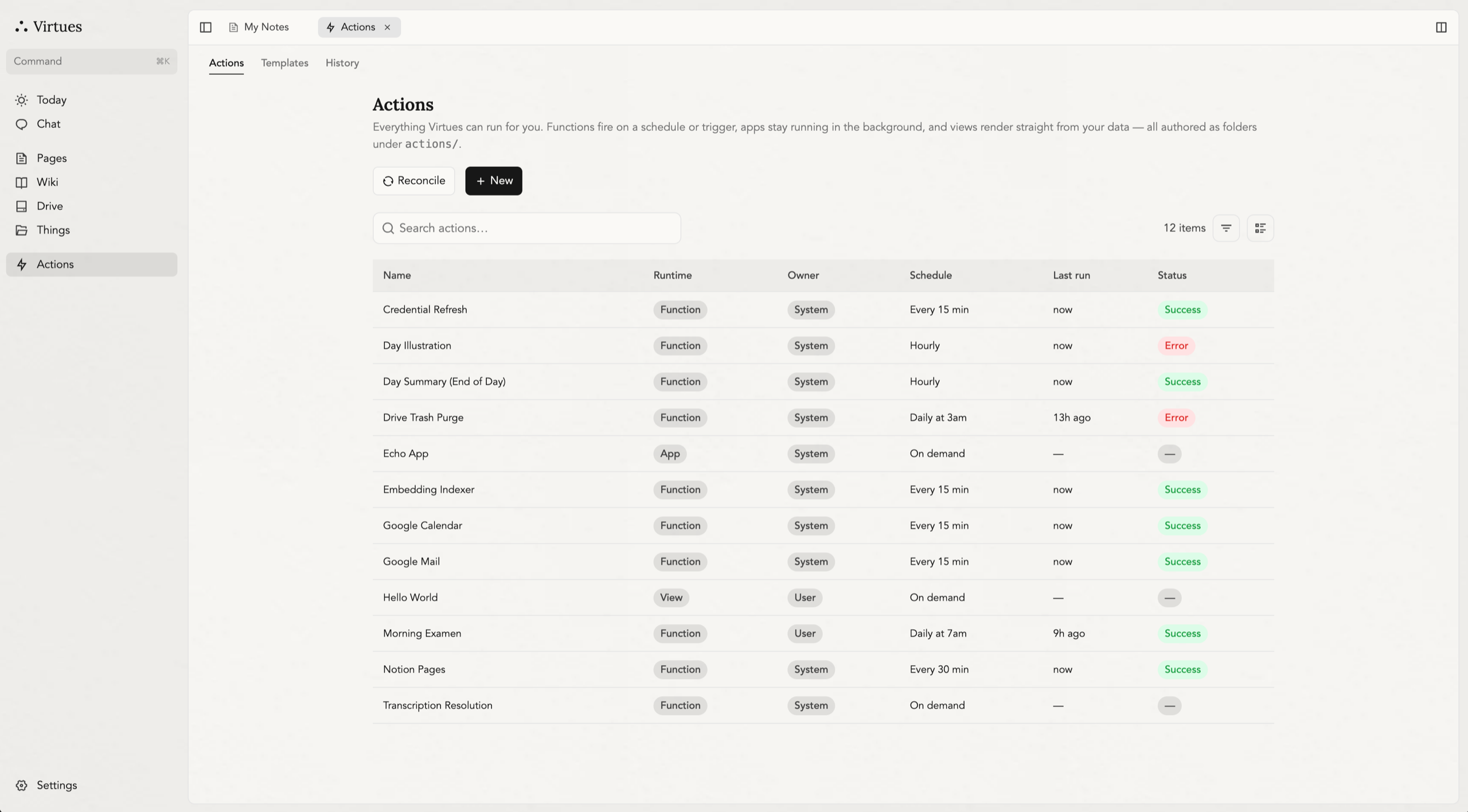1468x812 pixels.
Task: Open Things in the sidebar
Action: tap(92, 231)
